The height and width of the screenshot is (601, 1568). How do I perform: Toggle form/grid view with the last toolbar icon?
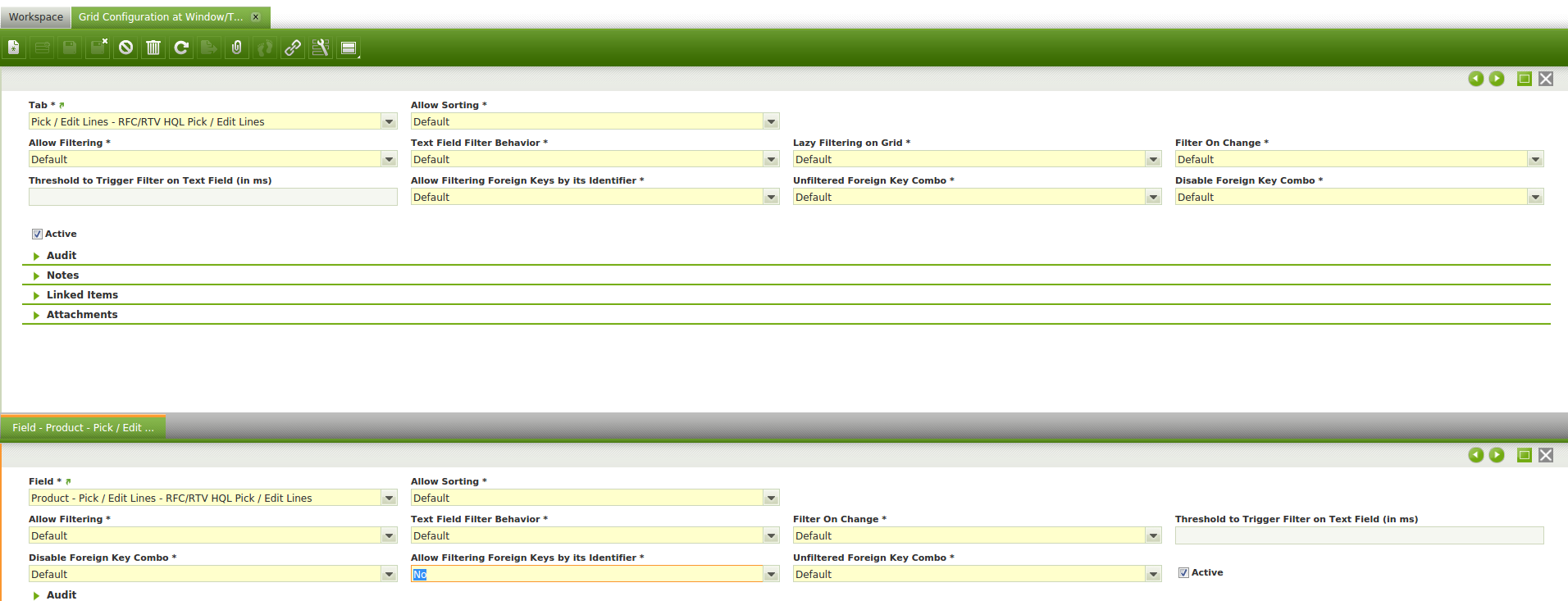click(x=349, y=48)
